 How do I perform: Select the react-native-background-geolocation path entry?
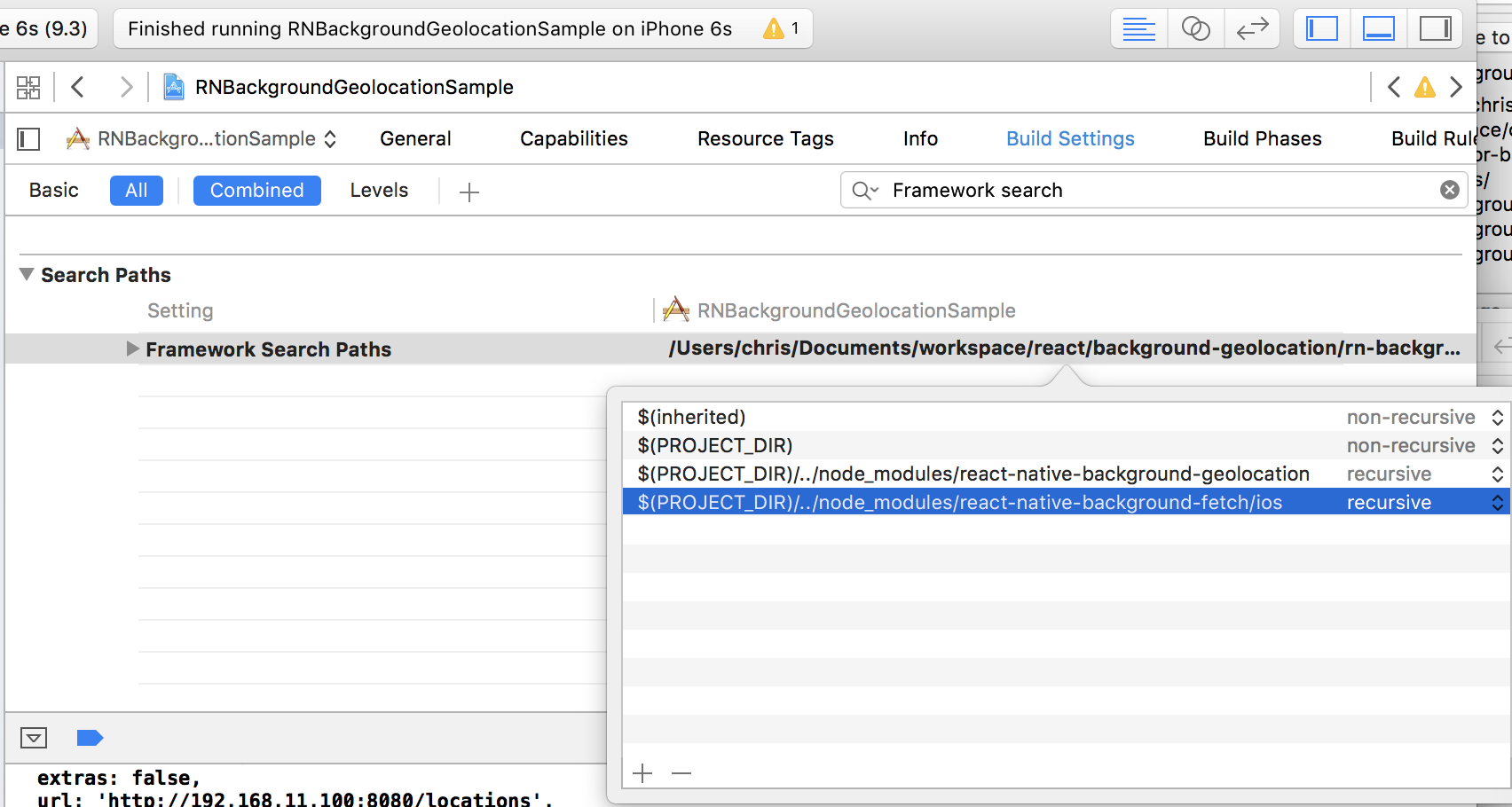[1065, 474]
